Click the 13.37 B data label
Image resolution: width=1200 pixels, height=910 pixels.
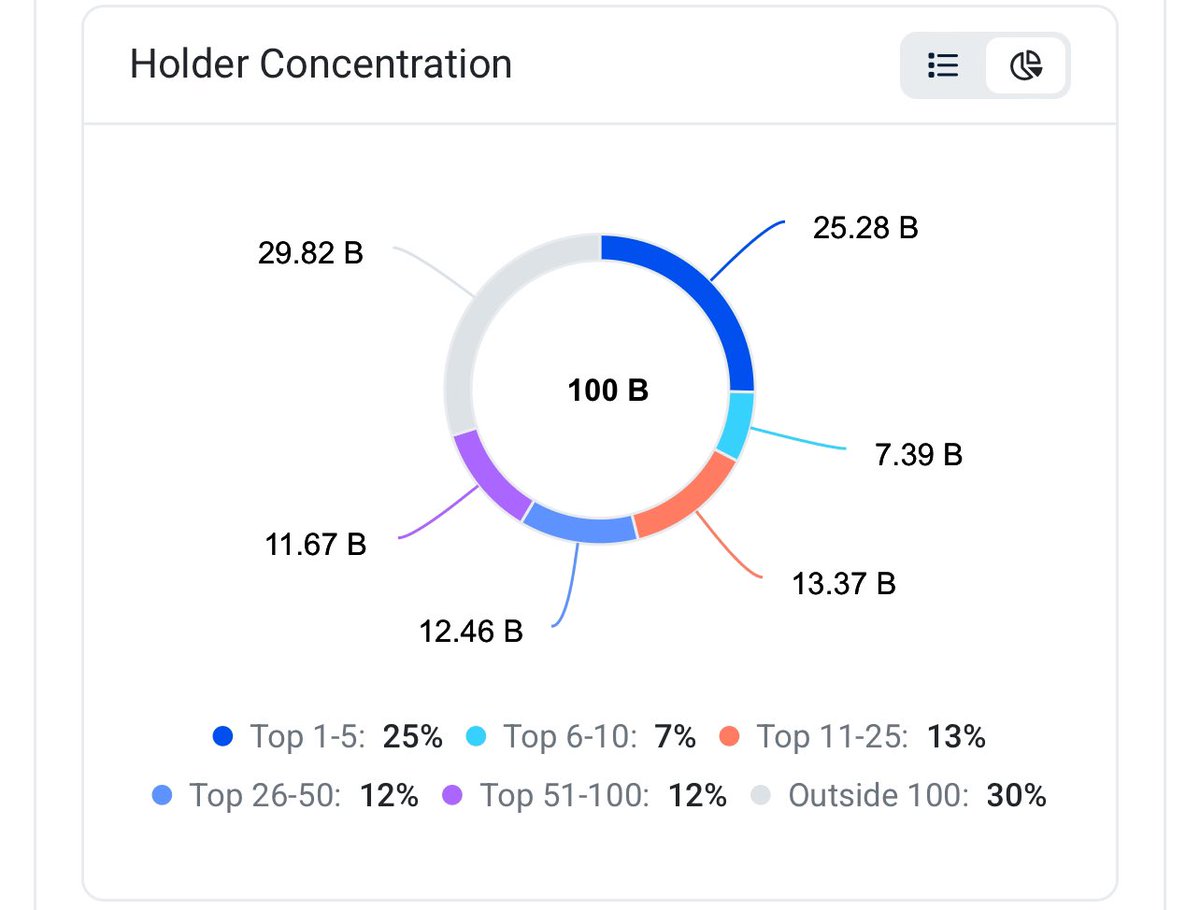(x=844, y=583)
